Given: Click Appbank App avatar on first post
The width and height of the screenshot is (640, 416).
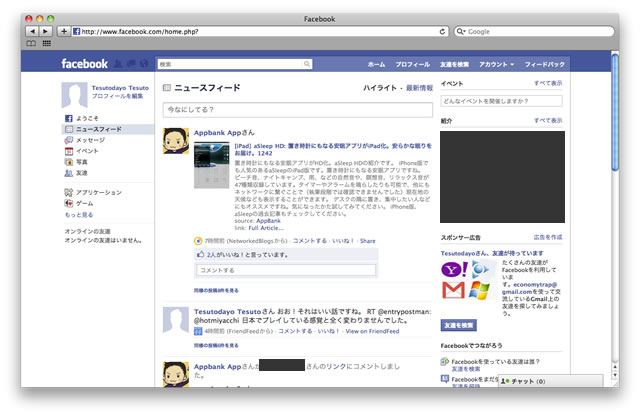Looking at the screenshot, I should coord(176,141).
